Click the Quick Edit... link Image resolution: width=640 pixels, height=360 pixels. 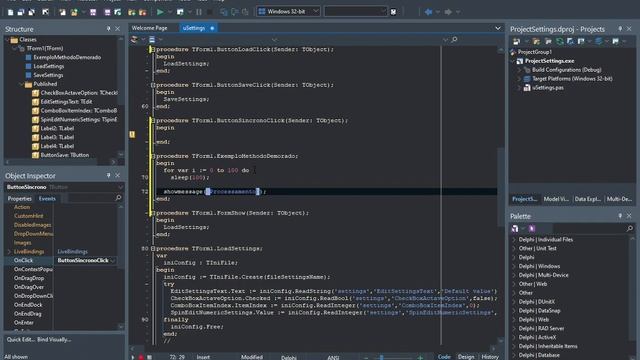point(21,340)
